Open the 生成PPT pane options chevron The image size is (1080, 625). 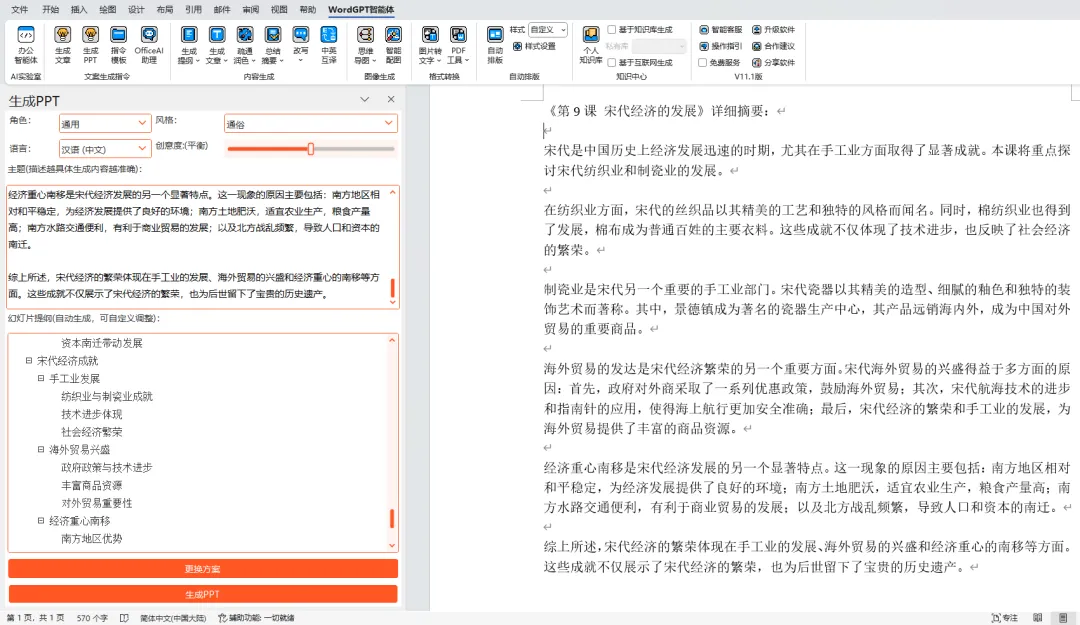click(x=364, y=99)
